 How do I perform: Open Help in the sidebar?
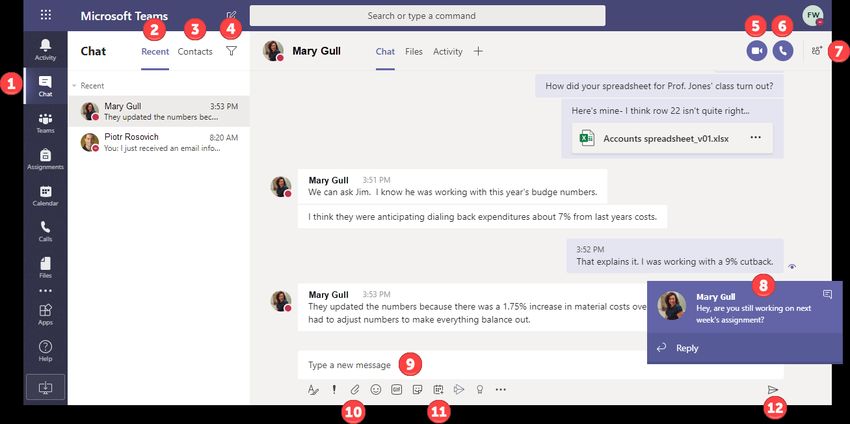(x=46, y=351)
